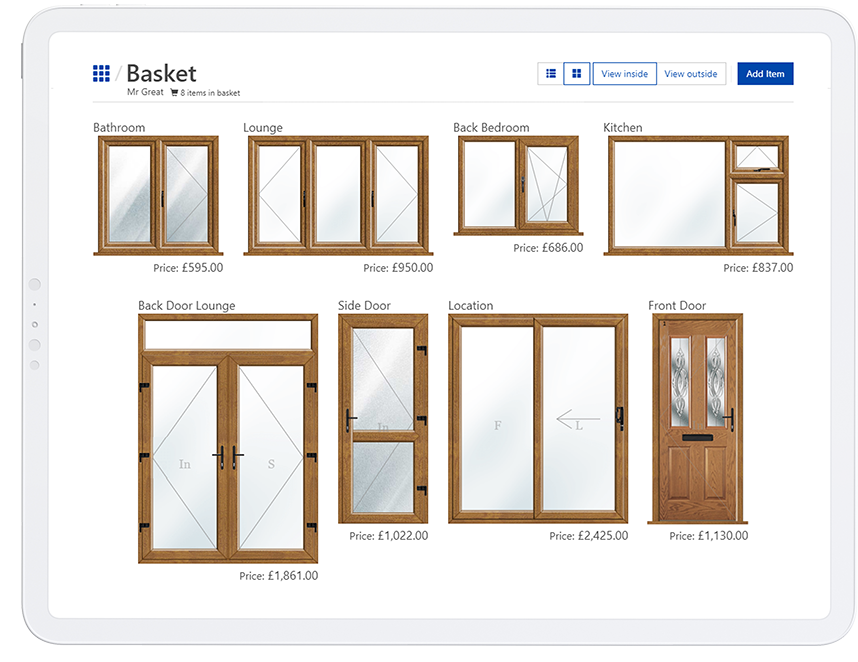This screenshot has height=662, width=858.
Task: Click the letterbox on the Front Door
Action: click(698, 436)
